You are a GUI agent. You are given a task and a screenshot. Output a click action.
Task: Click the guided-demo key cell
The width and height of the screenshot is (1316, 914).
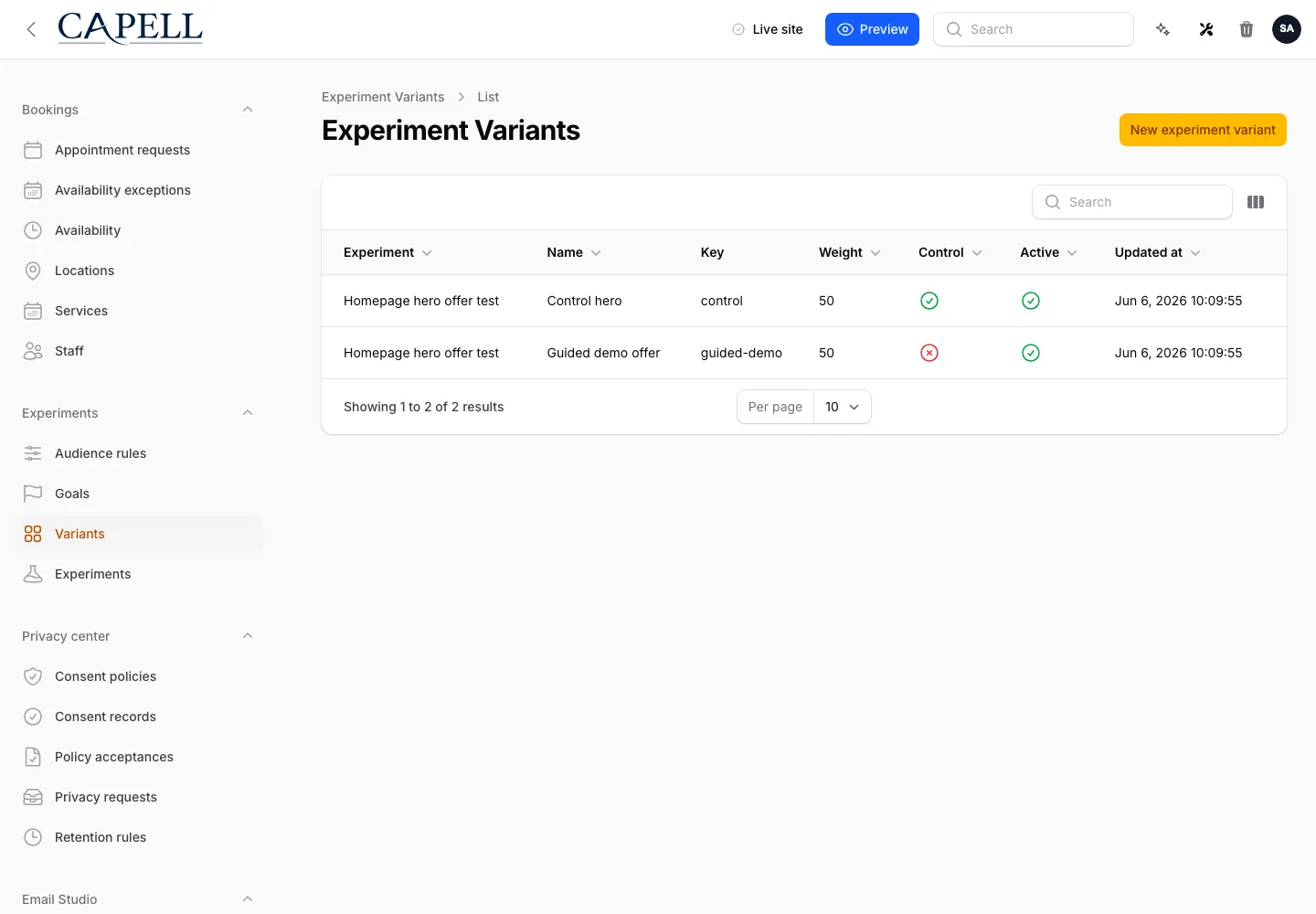coord(741,353)
